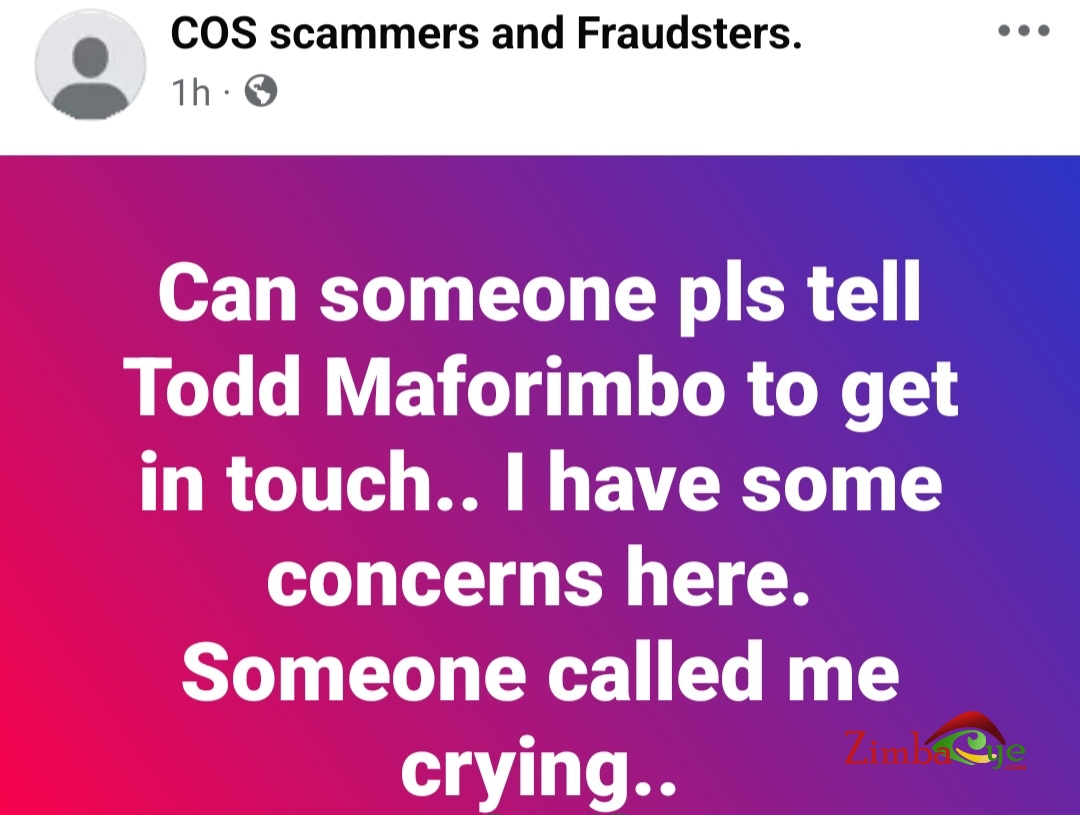Viewport: 1080px width, 815px height.
Task: Click the ZimbaEye watermark logo
Action: [935, 743]
